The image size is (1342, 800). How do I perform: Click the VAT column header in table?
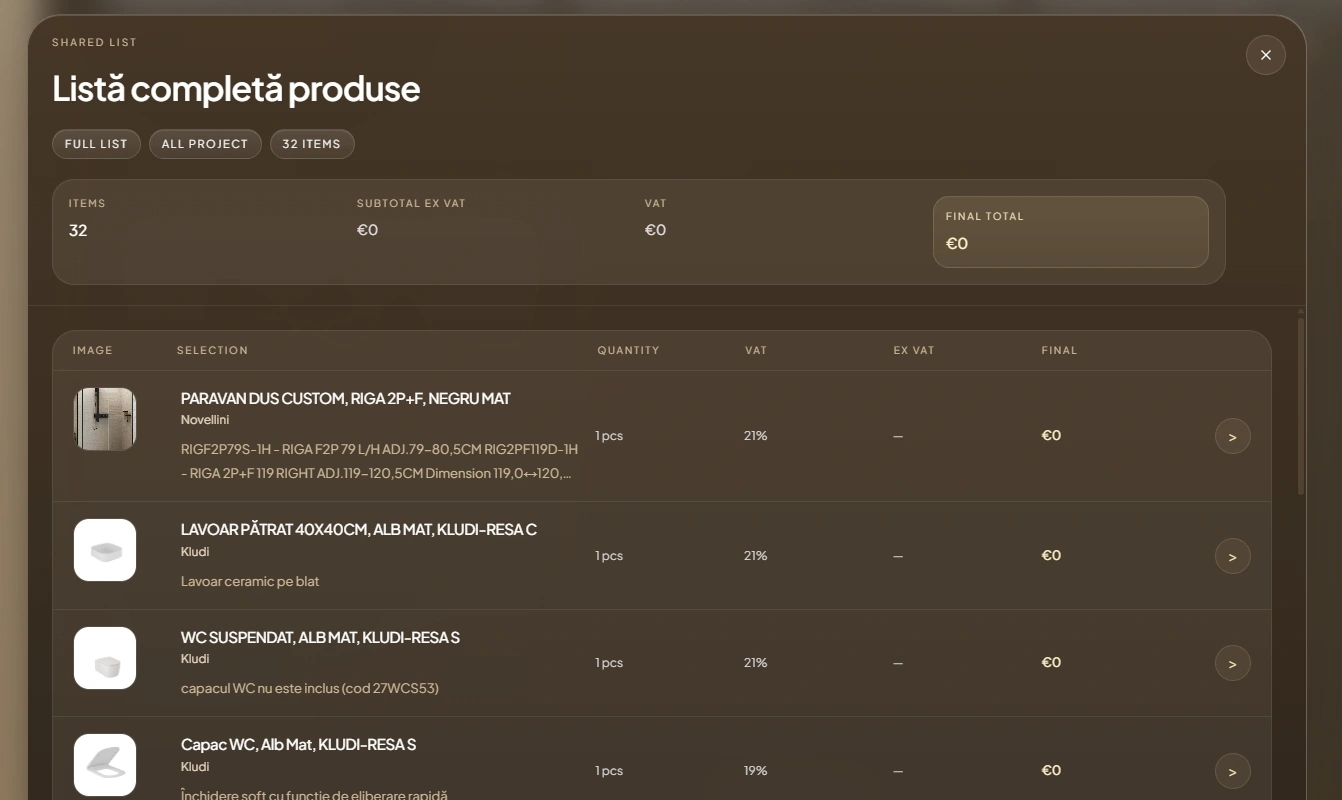756,350
